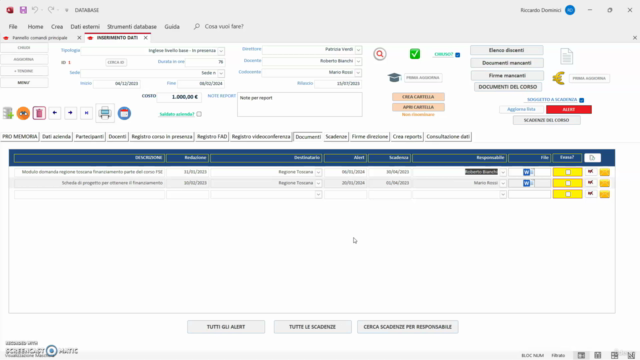Click the printer icon
The image size is (640, 360).
tap(105, 113)
